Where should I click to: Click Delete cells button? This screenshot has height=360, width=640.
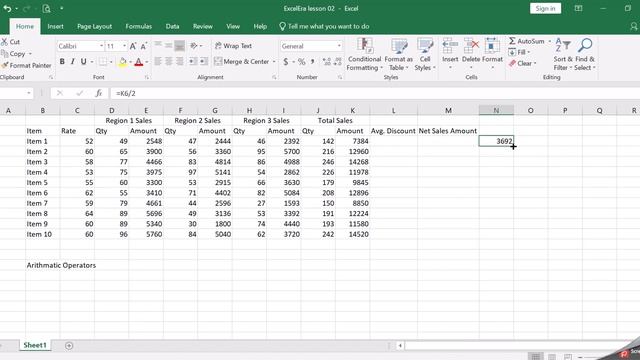[471, 53]
